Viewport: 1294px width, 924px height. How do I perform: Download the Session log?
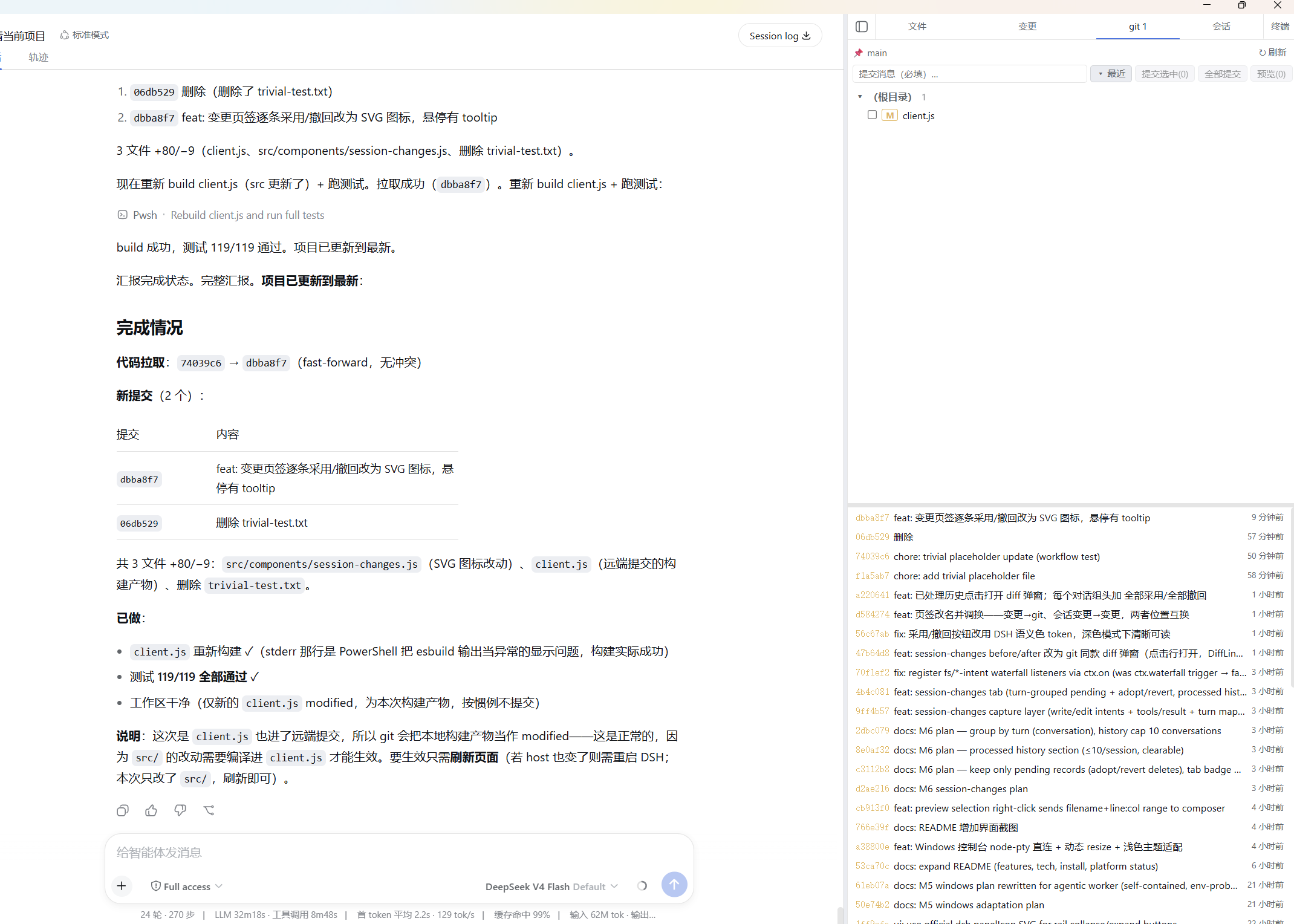[779, 36]
